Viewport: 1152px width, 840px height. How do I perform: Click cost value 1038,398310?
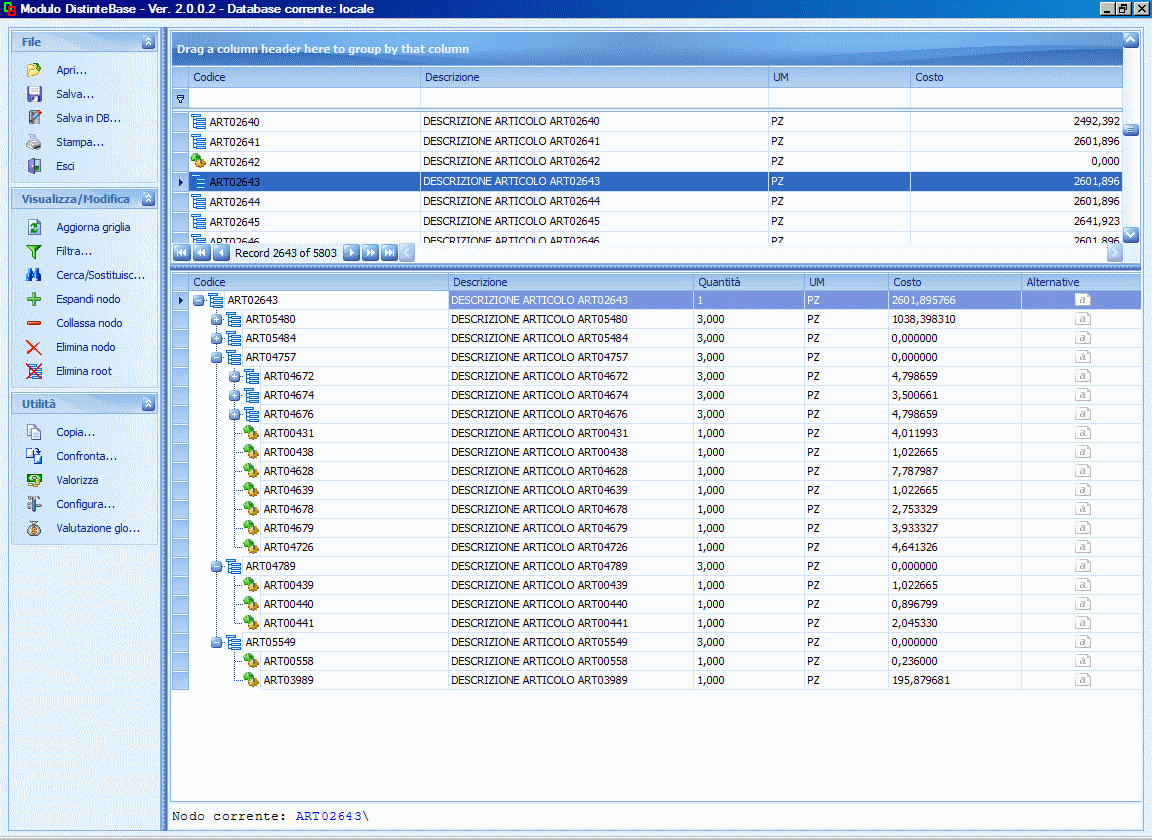924,319
